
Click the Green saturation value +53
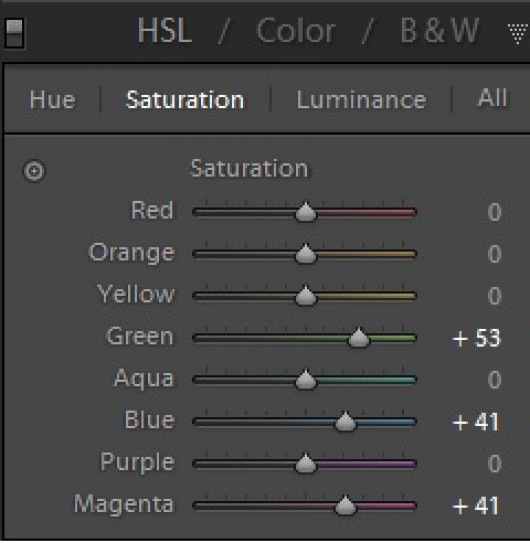tap(477, 338)
